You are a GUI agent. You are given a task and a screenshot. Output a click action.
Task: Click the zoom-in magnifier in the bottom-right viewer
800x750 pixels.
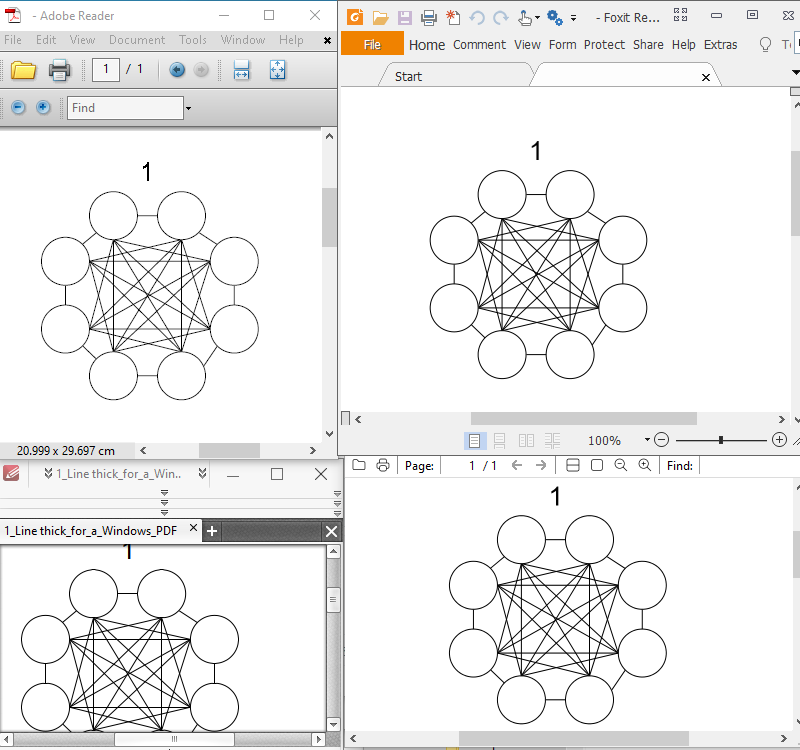point(643,464)
